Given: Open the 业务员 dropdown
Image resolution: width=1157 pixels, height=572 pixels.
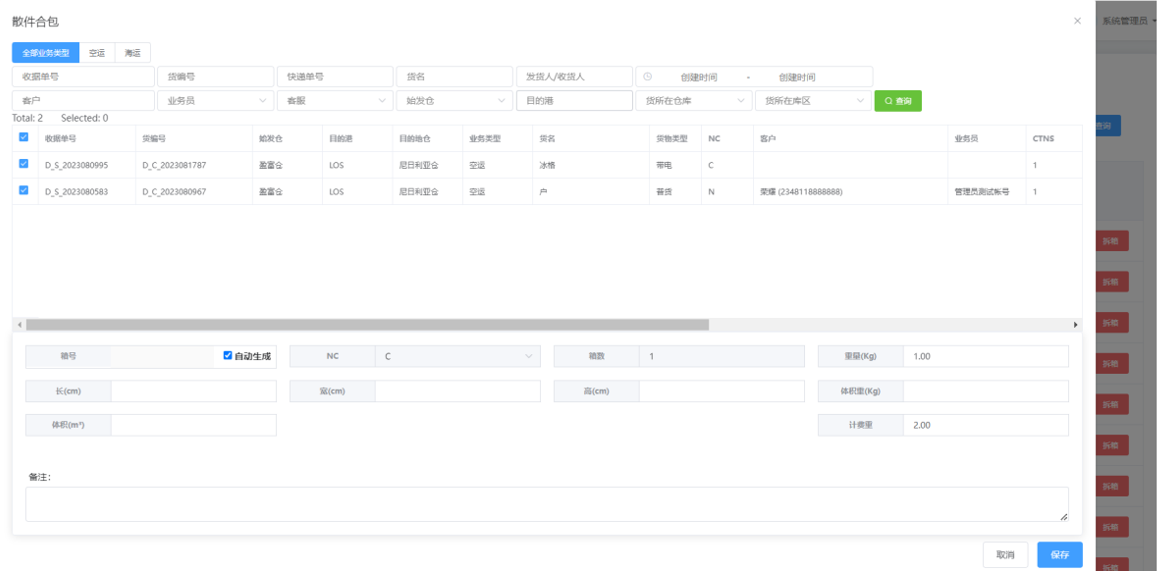Looking at the screenshot, I should [215, 100].
